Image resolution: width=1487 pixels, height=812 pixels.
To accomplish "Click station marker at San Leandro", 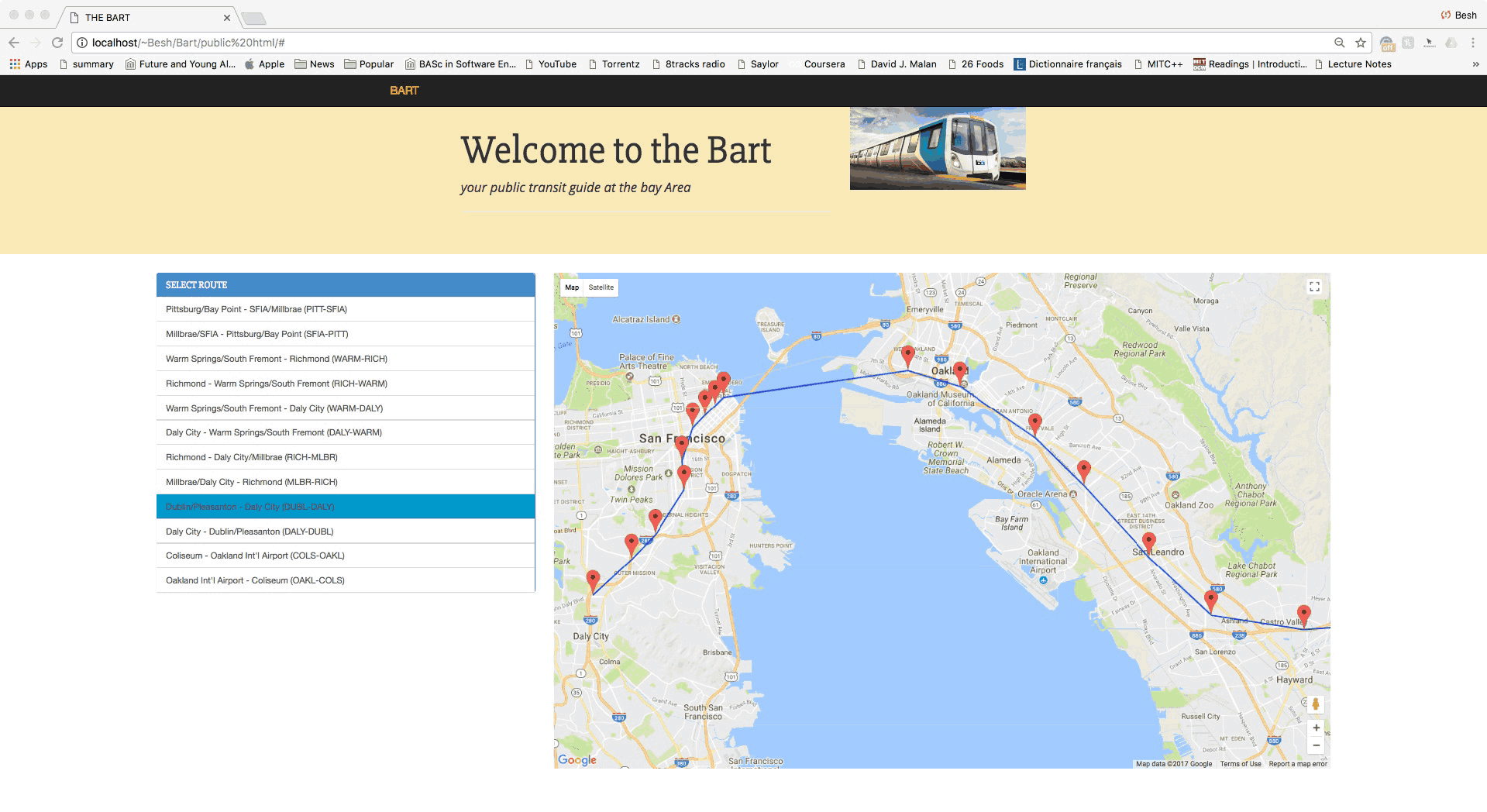I will click(x=1149, y=542).
